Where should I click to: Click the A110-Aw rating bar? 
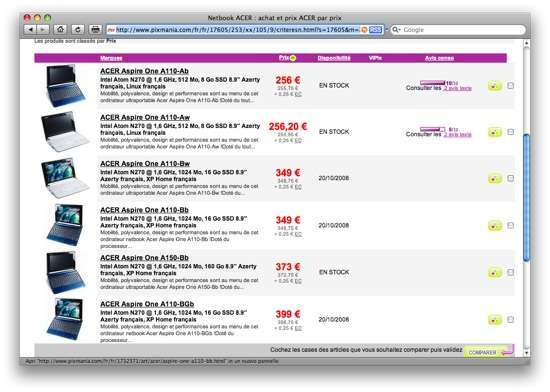point(432,129)
